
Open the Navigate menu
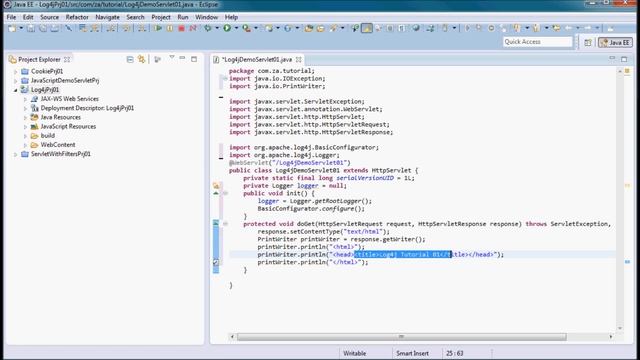click(107, 17)
